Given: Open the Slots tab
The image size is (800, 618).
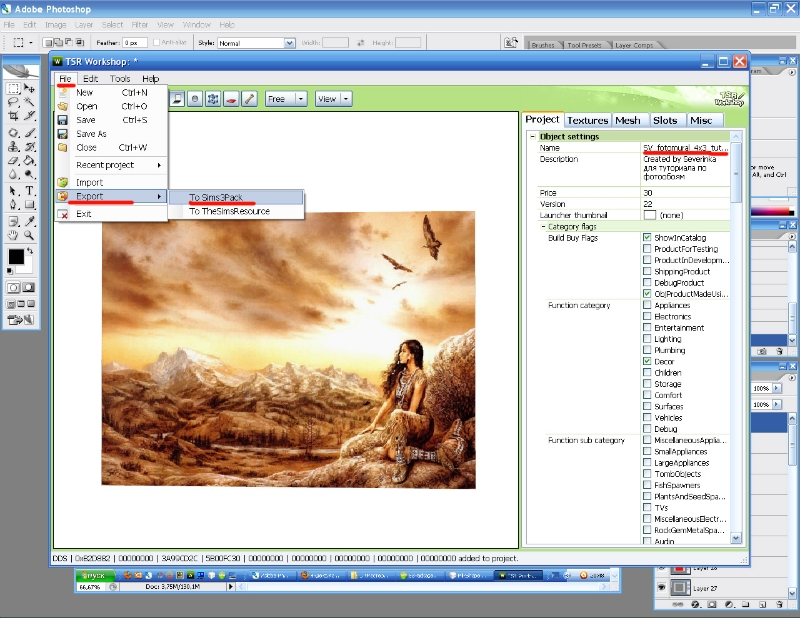Looking at the screenshot, I should coord(665,120).
